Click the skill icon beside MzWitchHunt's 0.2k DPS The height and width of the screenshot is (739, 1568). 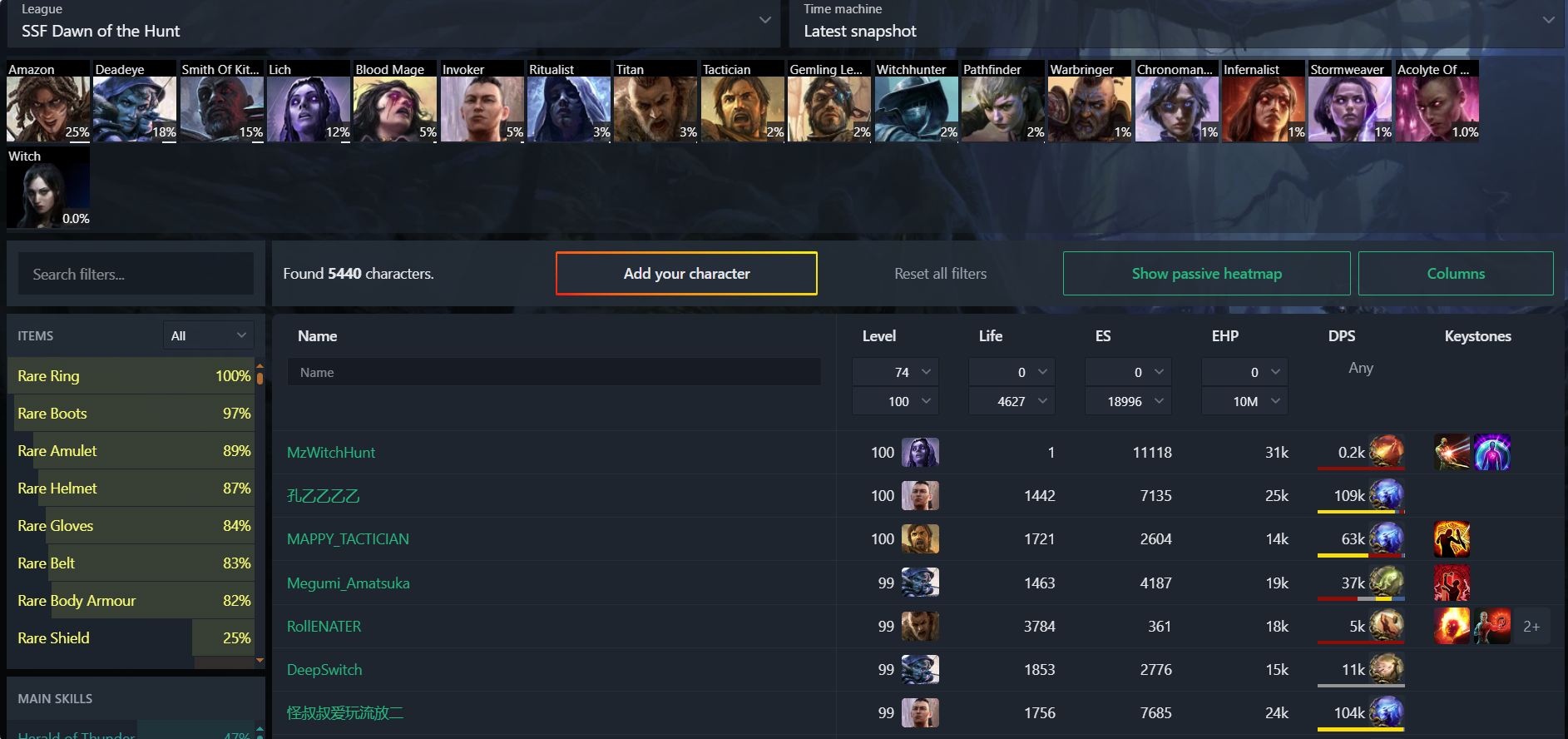1386,452
